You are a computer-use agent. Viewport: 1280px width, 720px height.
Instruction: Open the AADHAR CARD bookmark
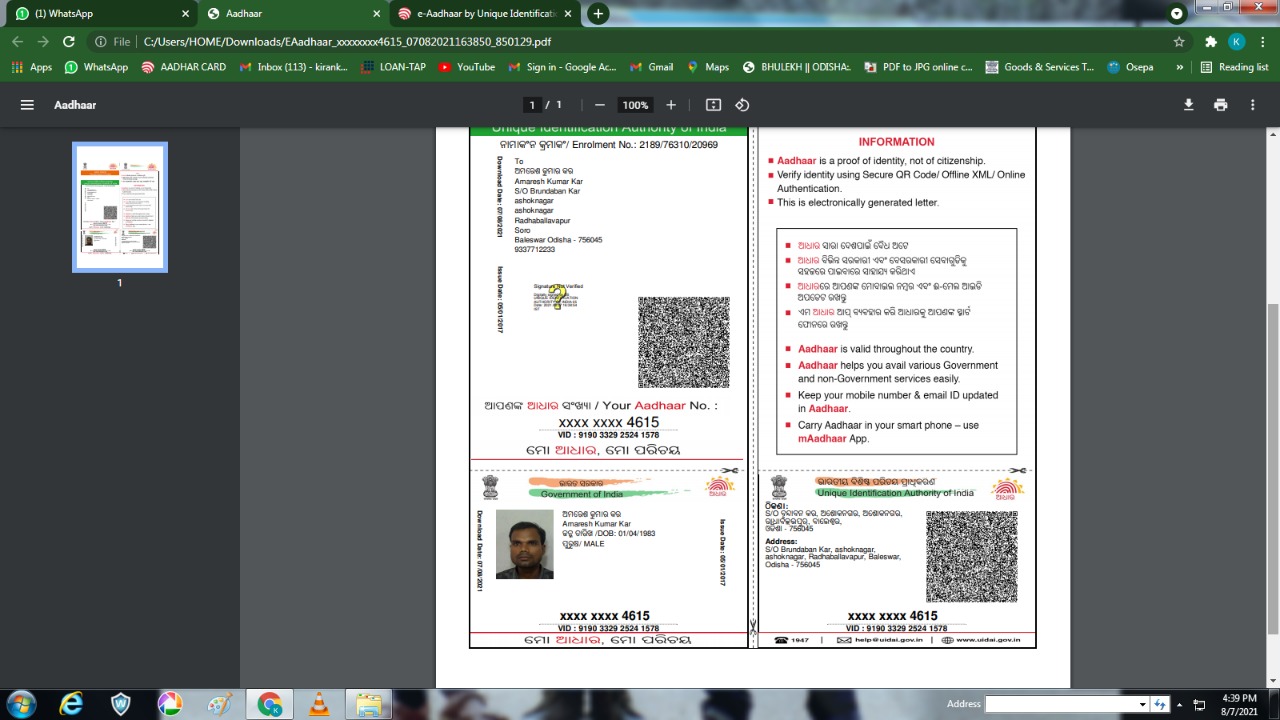click(x=184, y=67)
